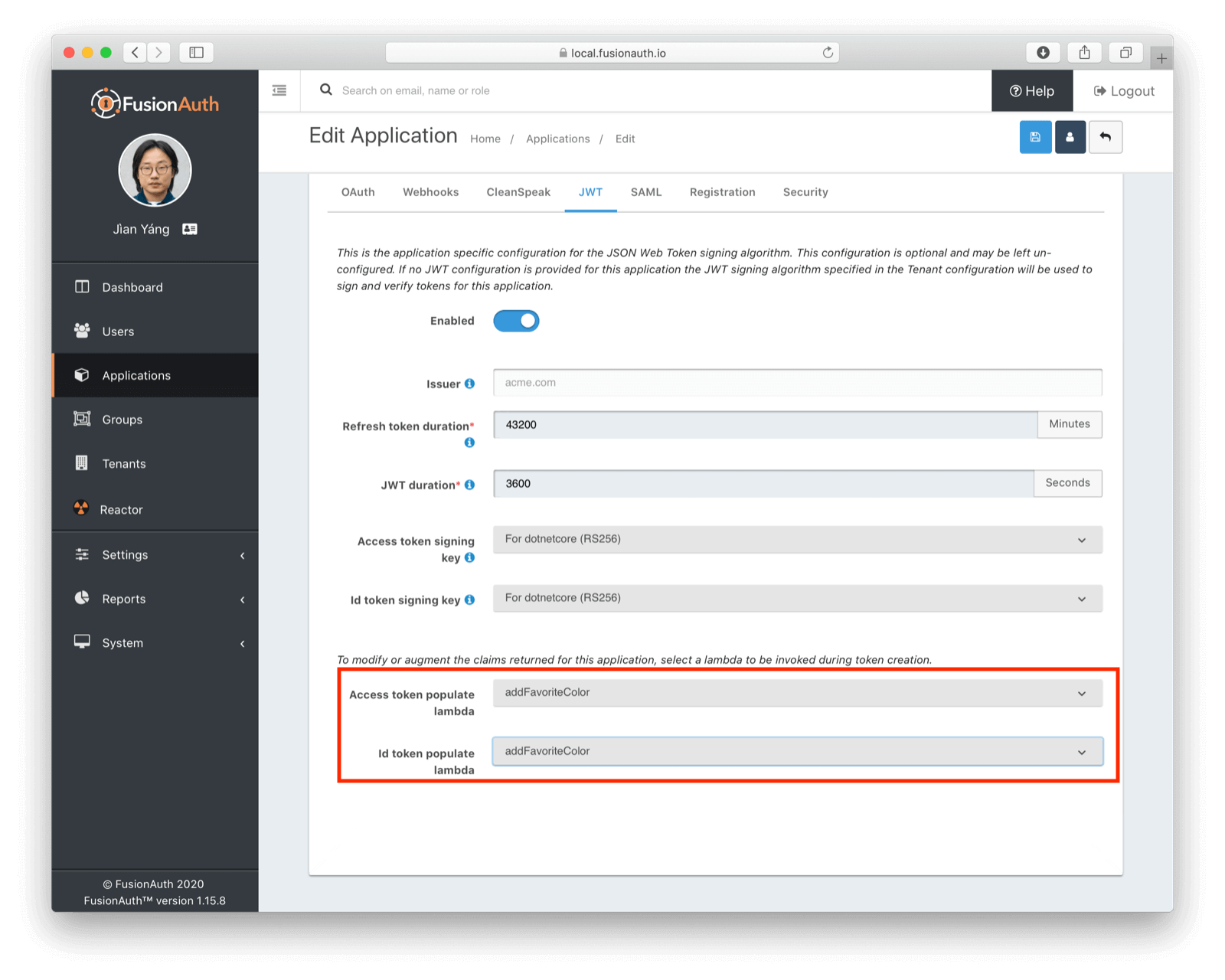Switch to the Registration tab

point(722,192)
